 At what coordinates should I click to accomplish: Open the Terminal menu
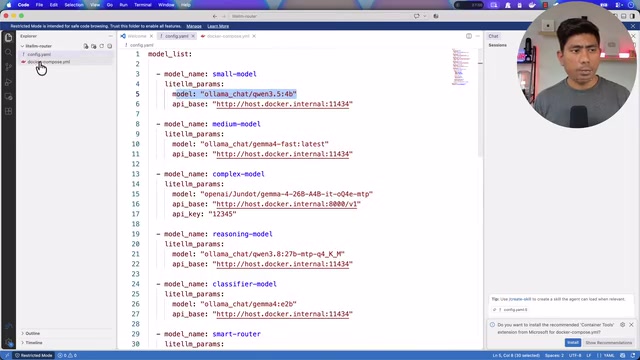click(143, 5)
